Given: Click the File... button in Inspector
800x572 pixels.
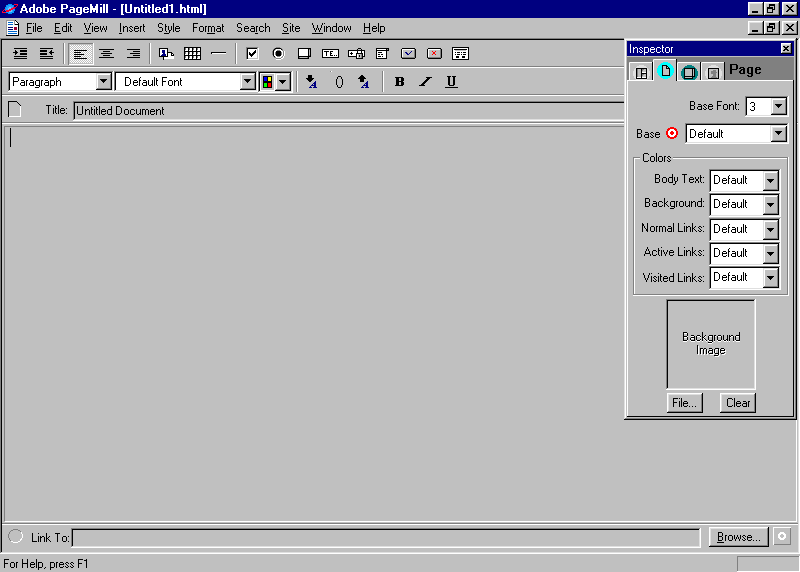Looking at the screenshot, I should tap(685, 403).
